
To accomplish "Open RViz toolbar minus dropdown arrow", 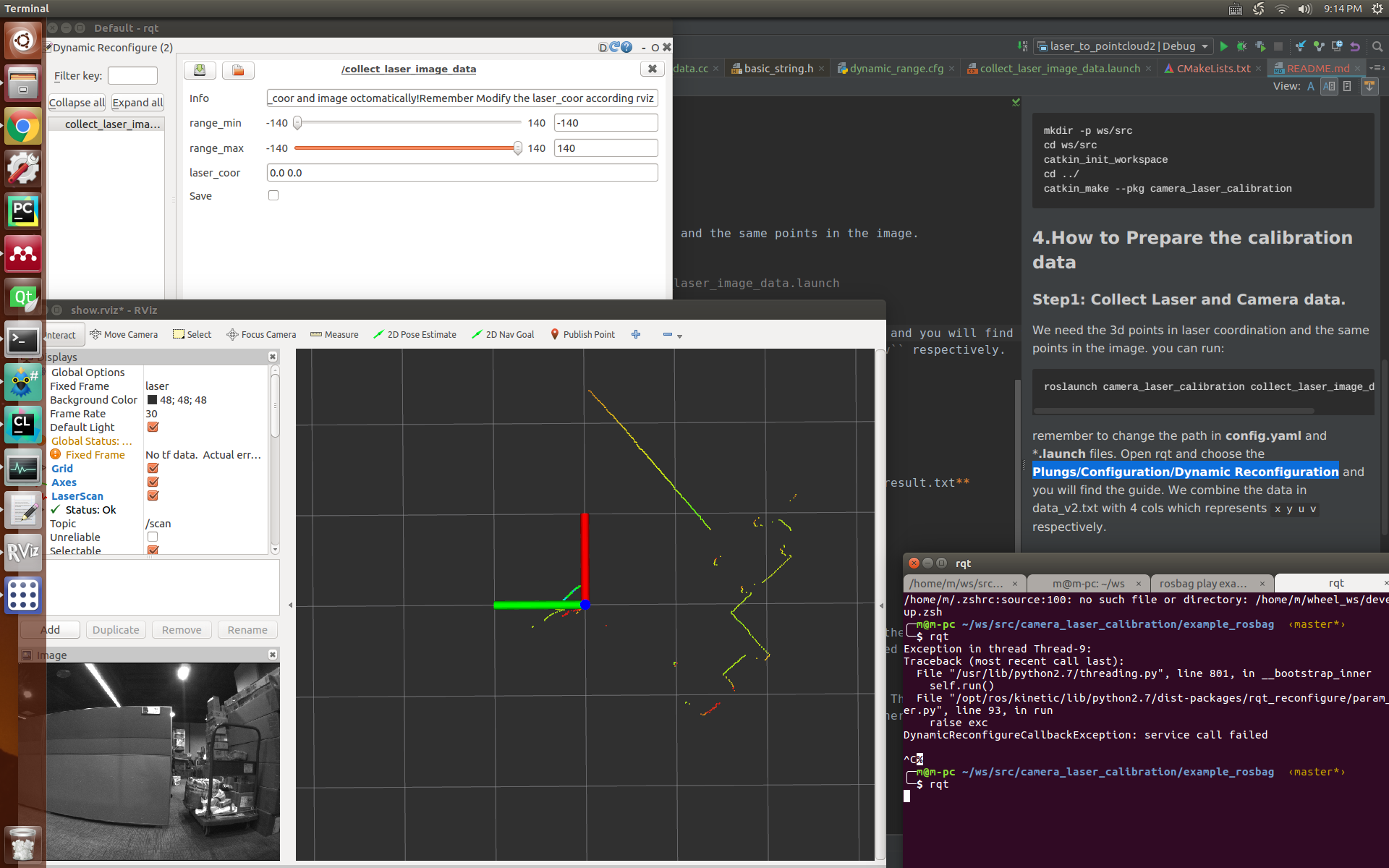I will (679, 336).
